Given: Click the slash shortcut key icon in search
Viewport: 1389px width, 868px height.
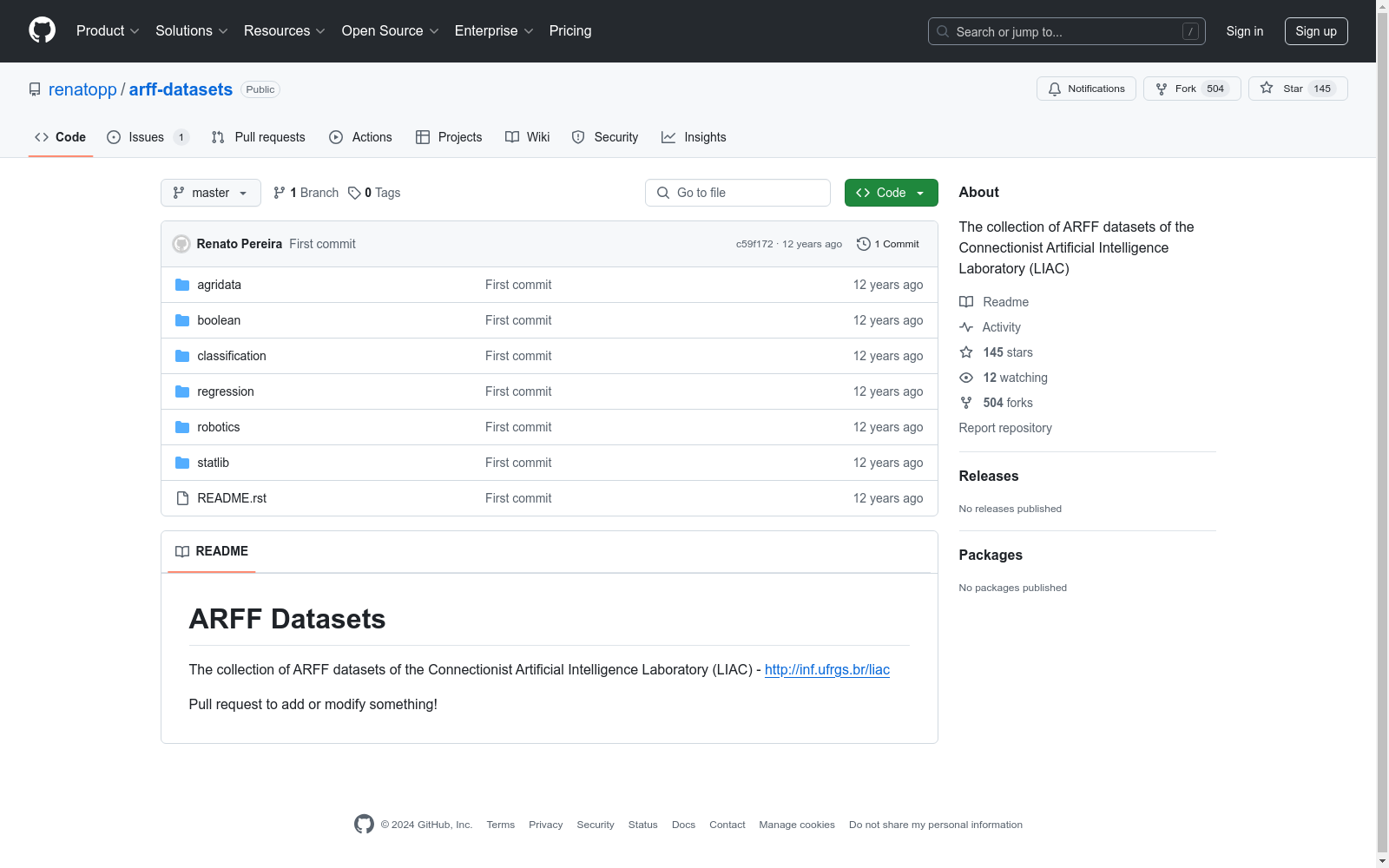Looking at the screenshot, I should coord(1190,31).
